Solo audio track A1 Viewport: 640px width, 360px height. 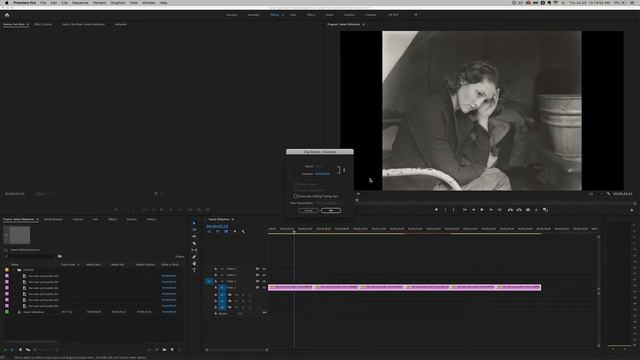[243, 295]
